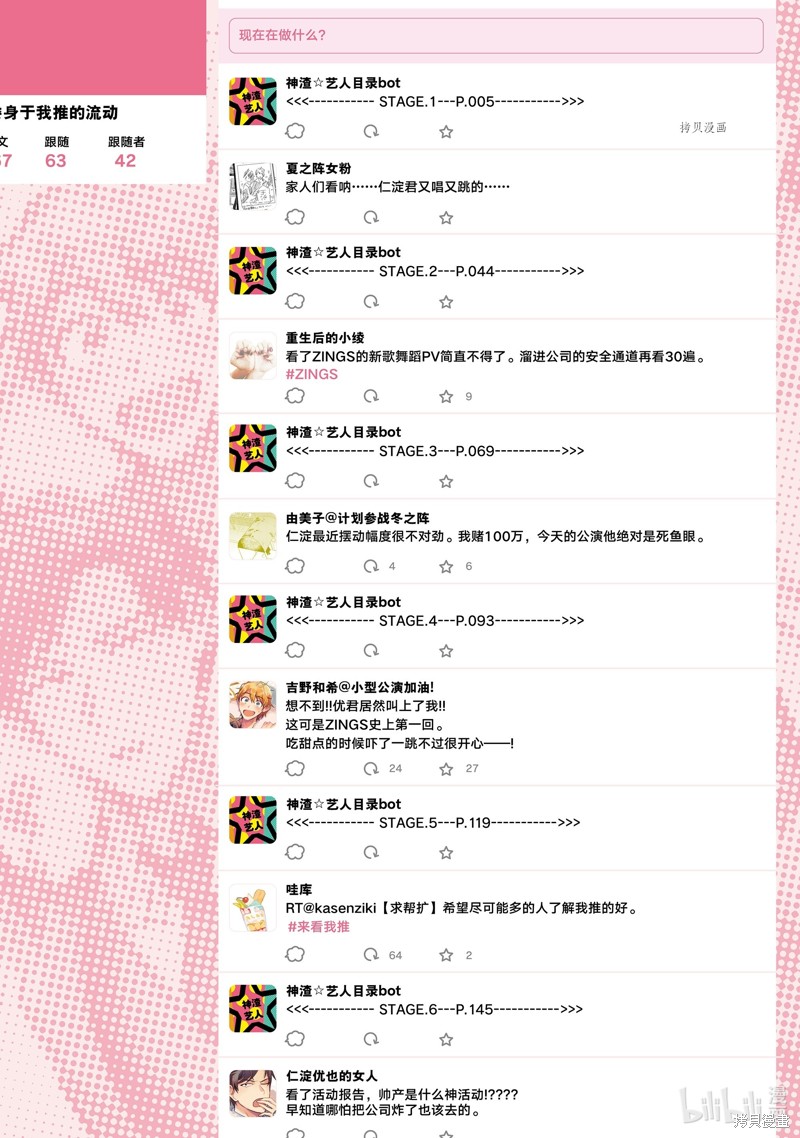Image resolution: width=800 pixels, height=1138 pixels.
Task: Retweet the 夏之阵女粉 post
Action: 371,217
